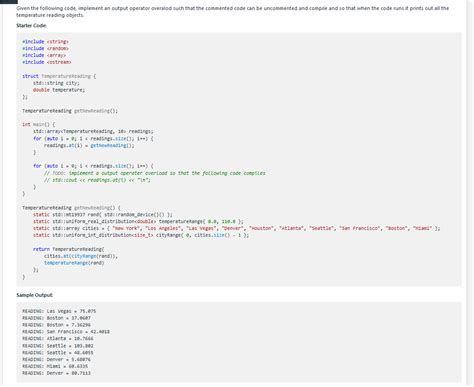The height and width of the screenshot is (387, 474).
Task: Click the 'Sample Output' heading
Action: click(34, 295)
